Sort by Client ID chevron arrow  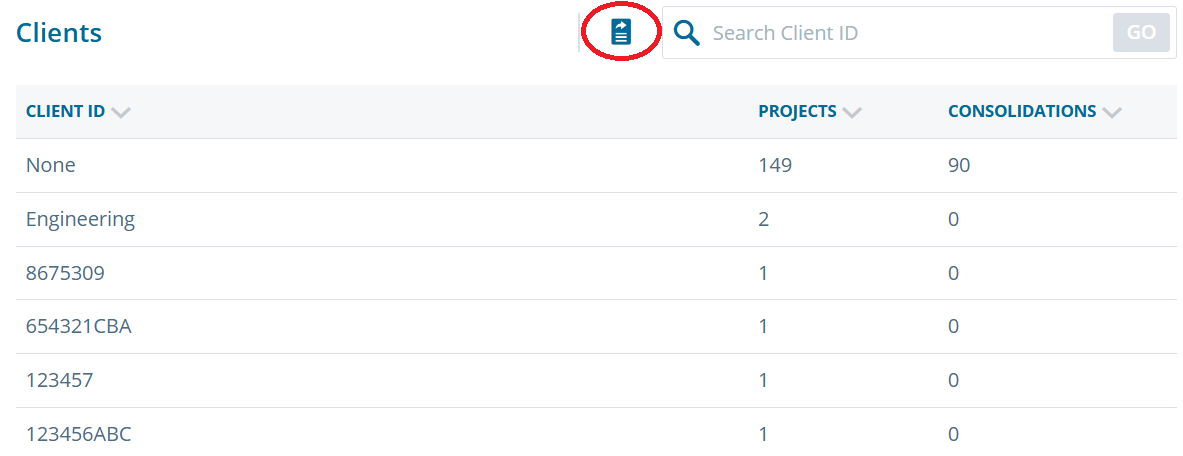coord(121,112)
